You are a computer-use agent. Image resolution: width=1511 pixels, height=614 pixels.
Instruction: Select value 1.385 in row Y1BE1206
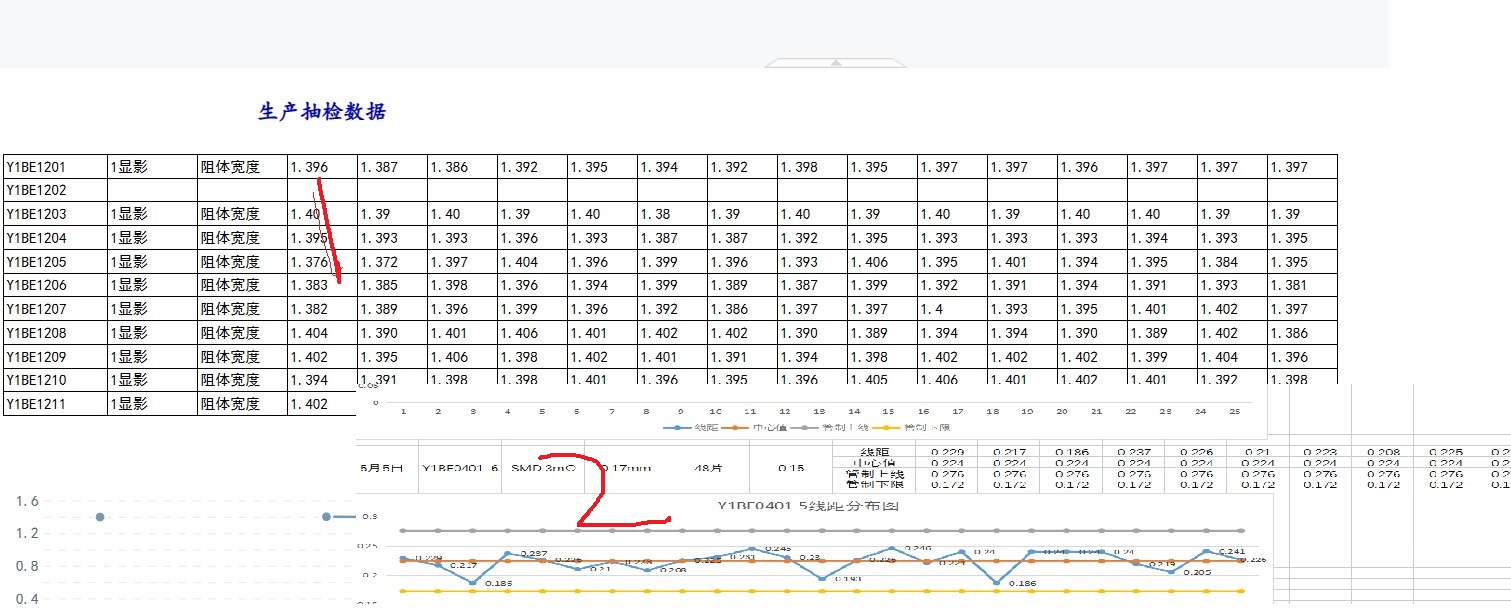(379, 285)
